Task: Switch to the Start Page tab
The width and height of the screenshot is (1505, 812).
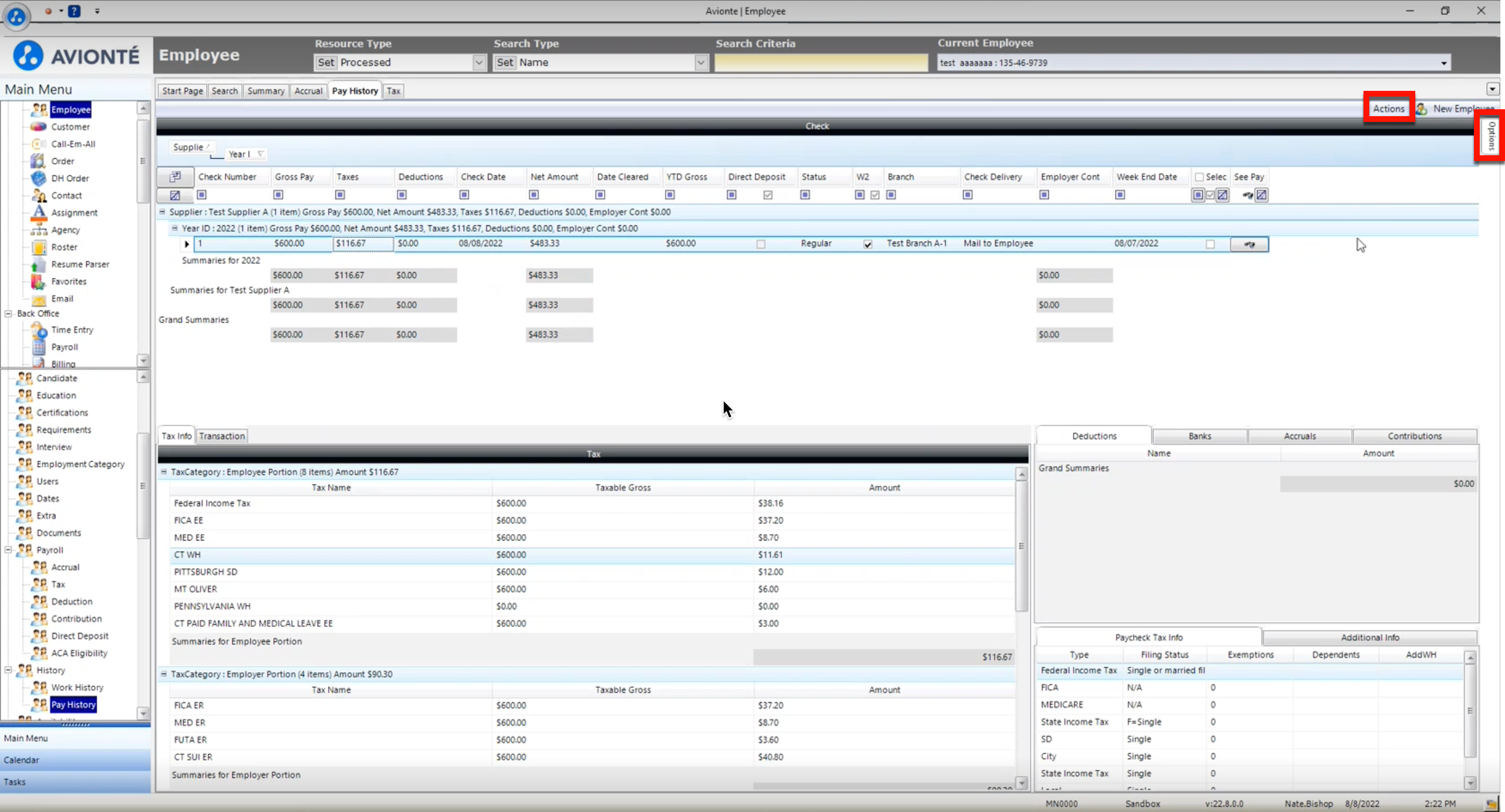Action: tap(182, 90)
